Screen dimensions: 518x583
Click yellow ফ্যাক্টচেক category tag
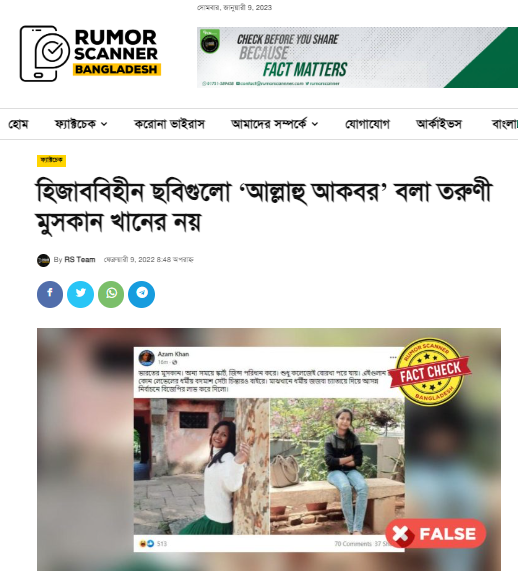click(51, 160)
